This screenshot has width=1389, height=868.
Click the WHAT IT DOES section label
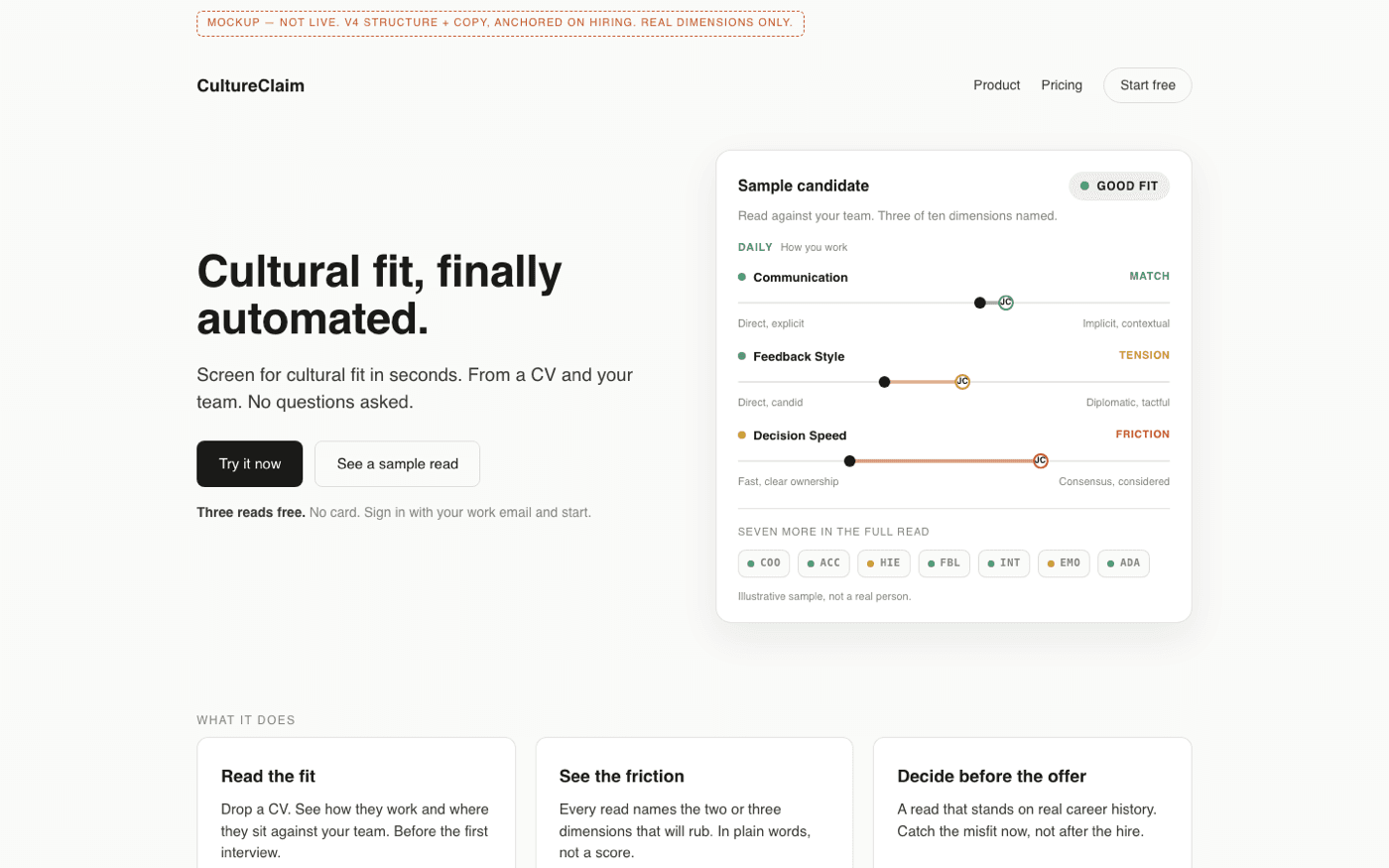coord(246,720)
